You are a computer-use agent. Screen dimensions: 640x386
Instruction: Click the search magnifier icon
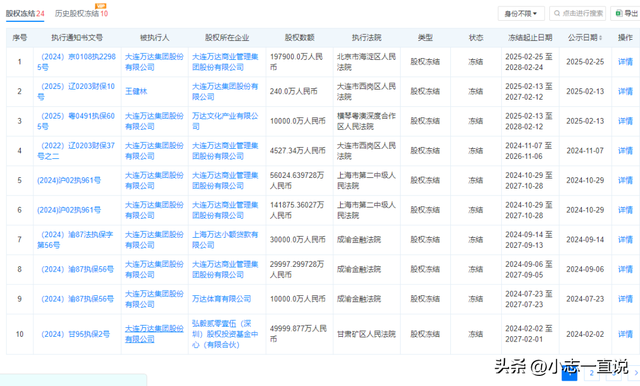click(x=557, y=13)
